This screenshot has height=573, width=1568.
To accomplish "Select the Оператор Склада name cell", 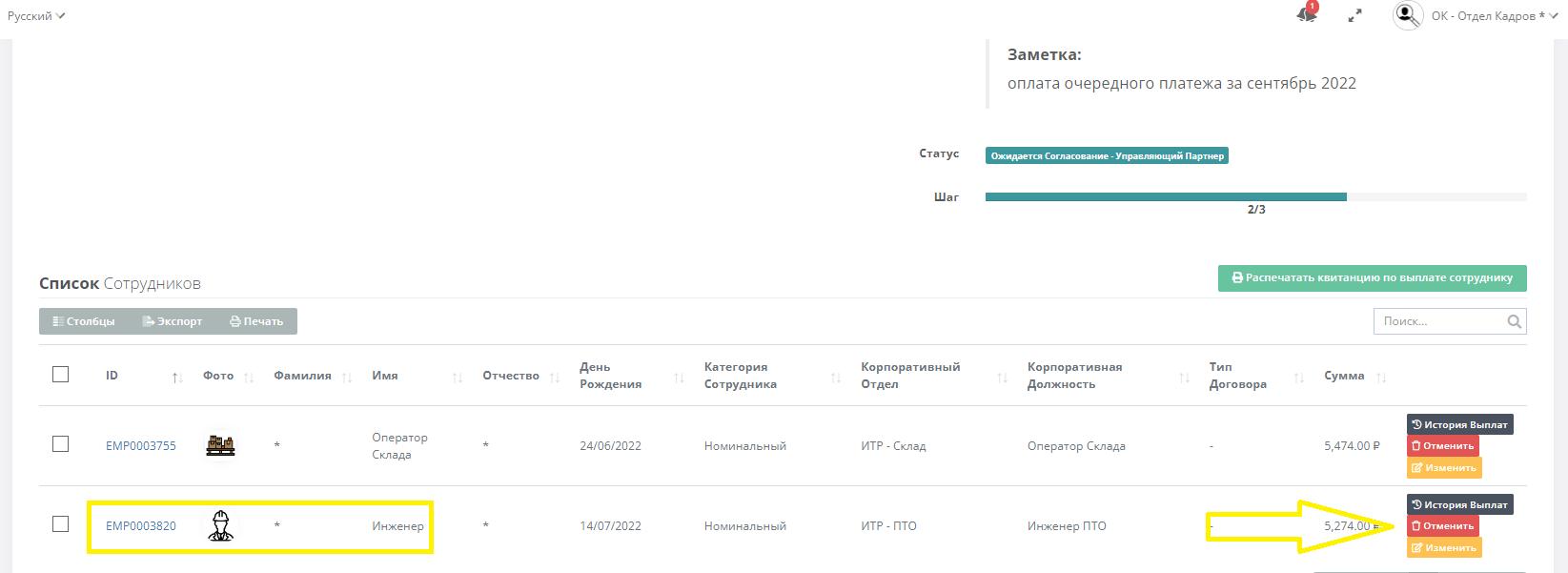I will (399, 445).
